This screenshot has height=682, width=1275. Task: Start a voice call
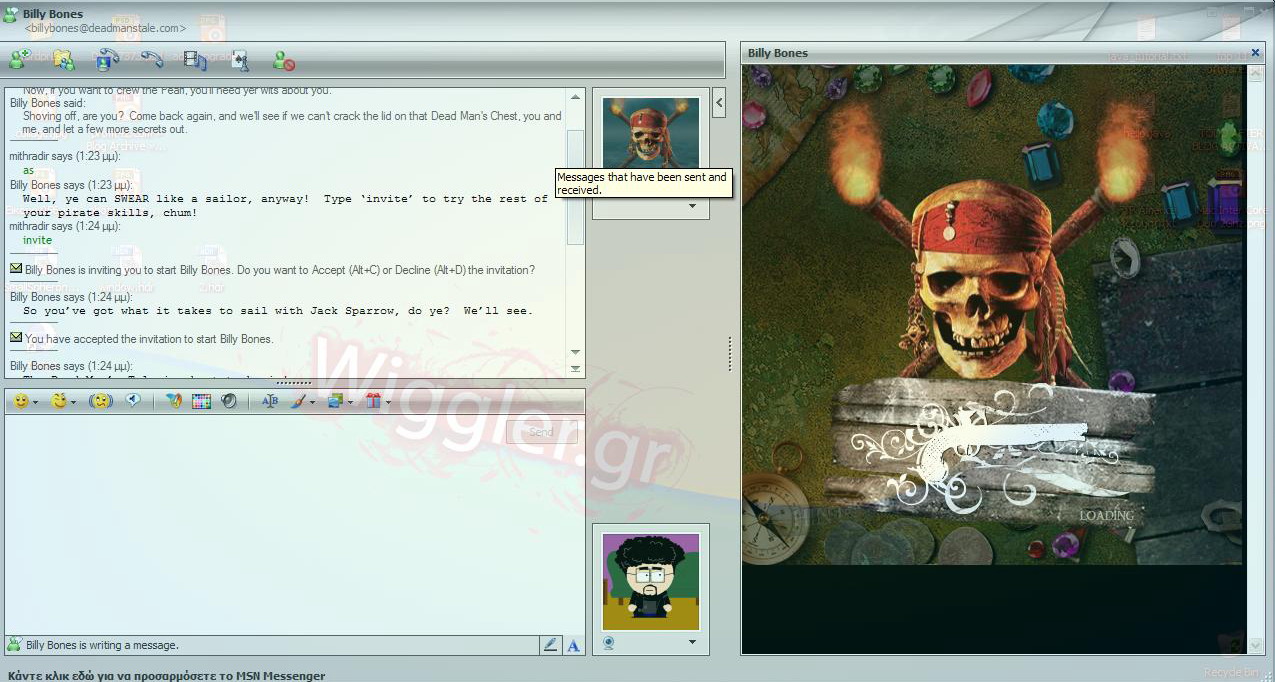click(x=151, y=60)
